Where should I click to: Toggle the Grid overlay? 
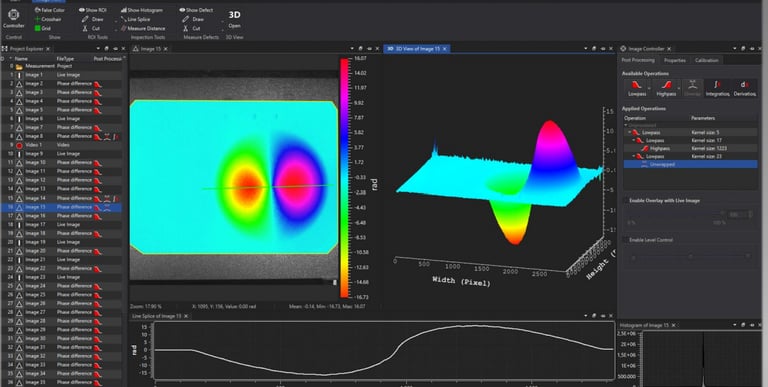43,28
